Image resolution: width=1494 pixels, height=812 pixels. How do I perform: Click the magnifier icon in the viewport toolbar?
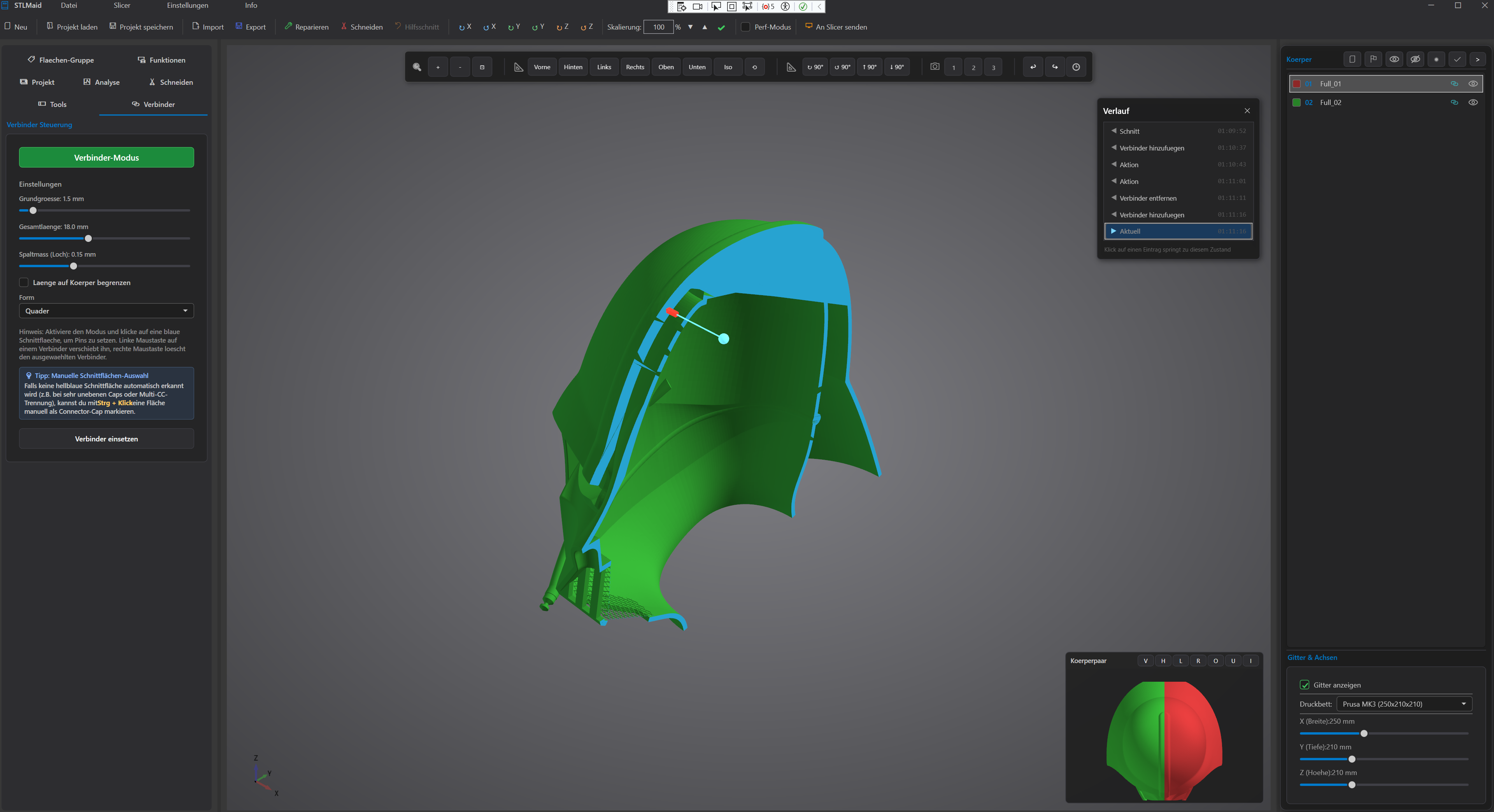(417, 67)
